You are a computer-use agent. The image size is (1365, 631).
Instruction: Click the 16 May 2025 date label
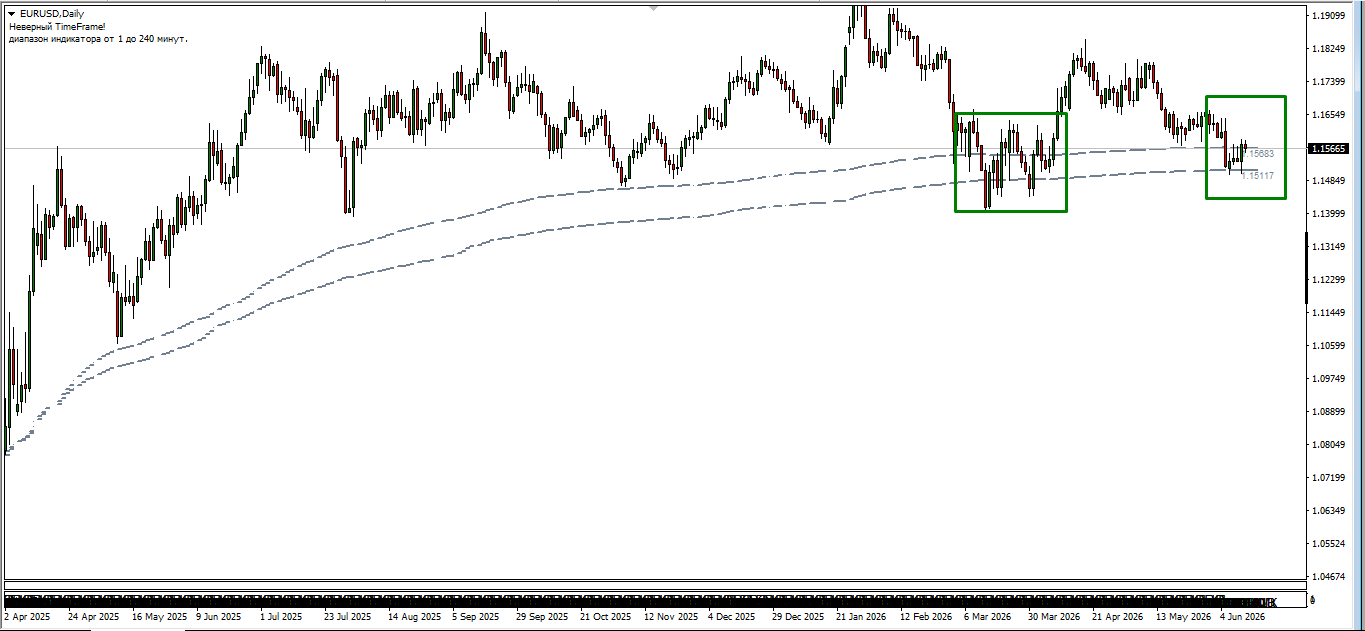click(x=159, y=618)
